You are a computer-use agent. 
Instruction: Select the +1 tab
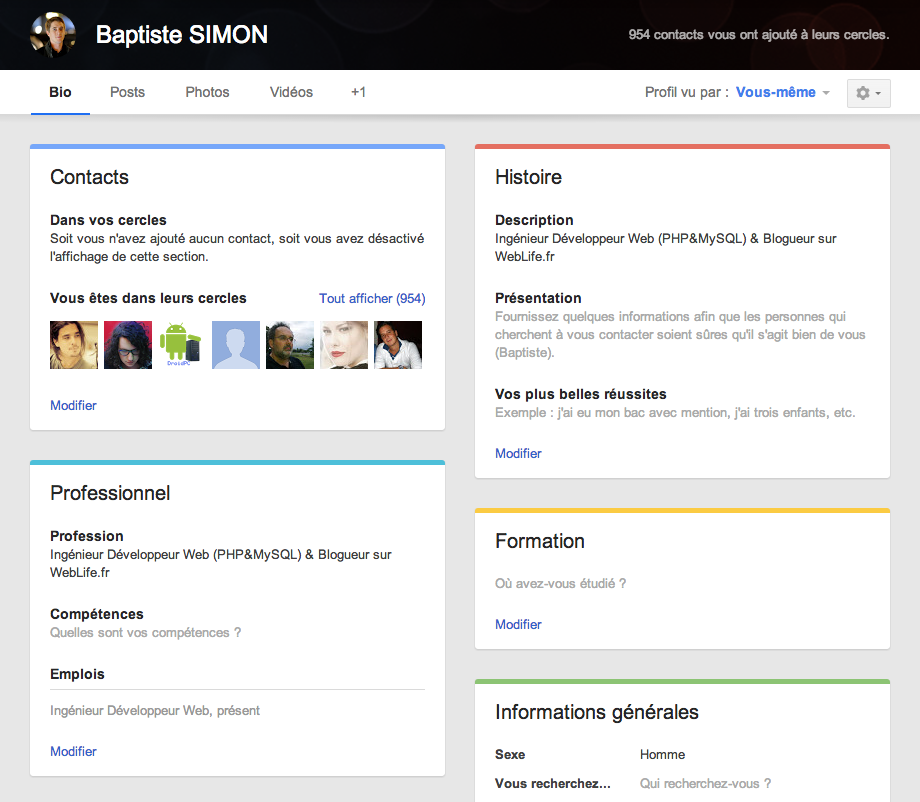click(358, 92)
